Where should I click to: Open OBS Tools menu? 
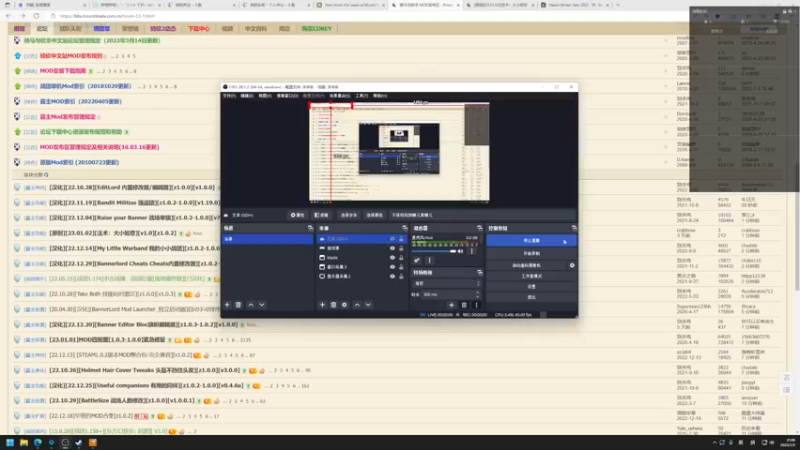(x=361, y=95)
